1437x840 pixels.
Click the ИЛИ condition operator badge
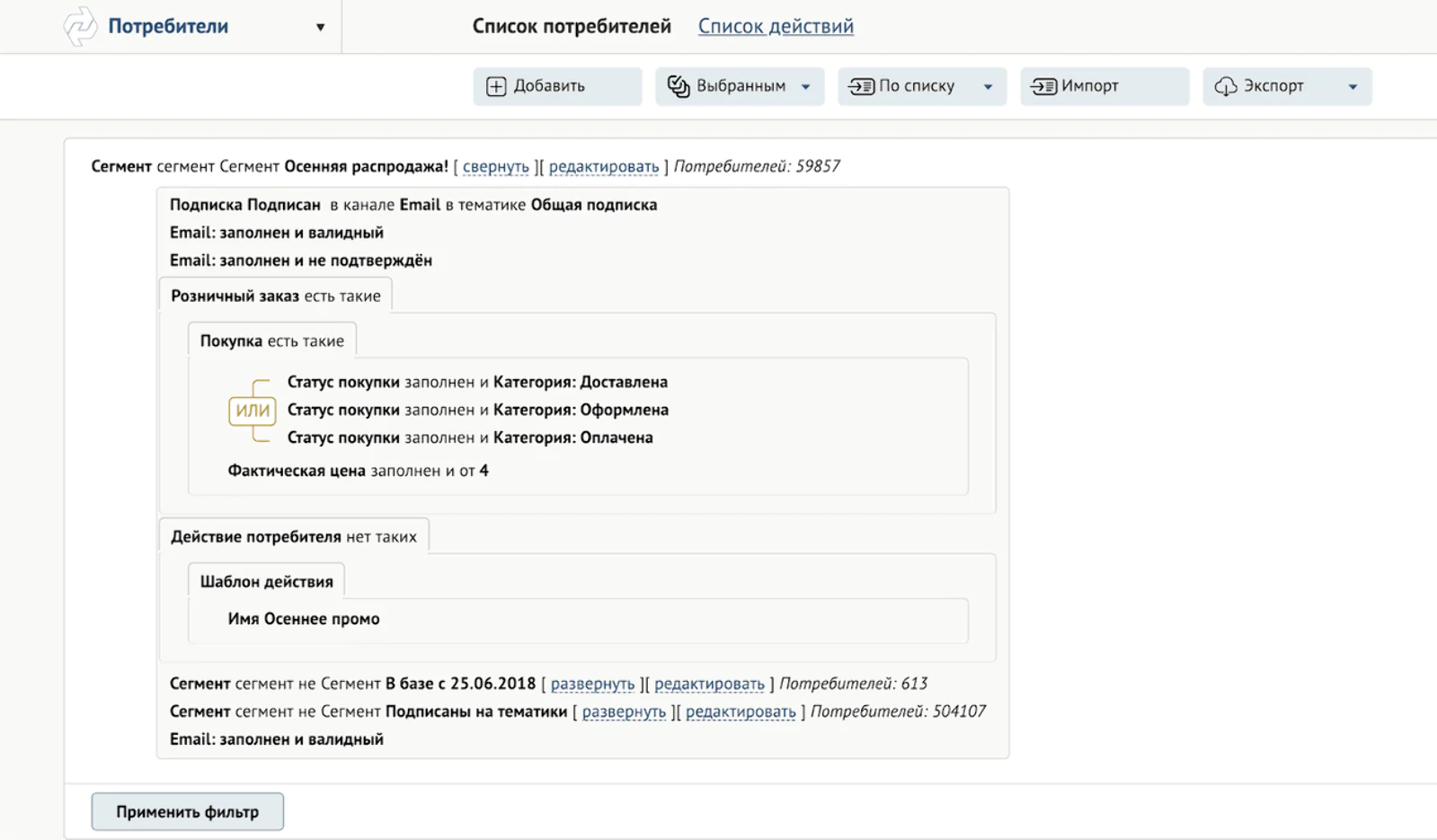253,411
